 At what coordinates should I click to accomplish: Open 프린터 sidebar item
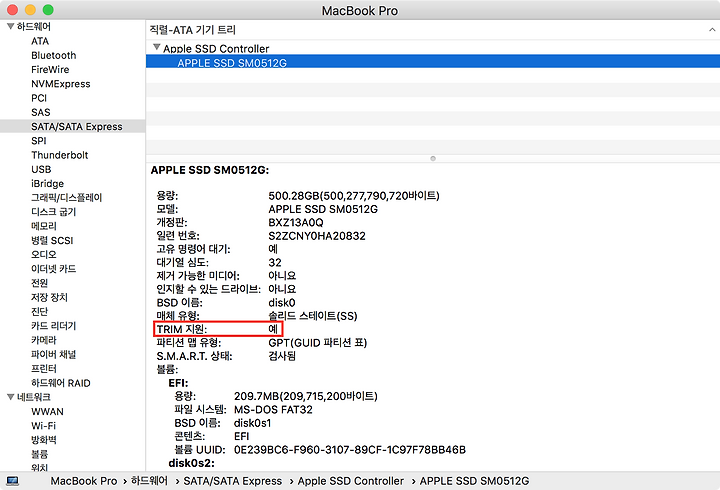44,369
